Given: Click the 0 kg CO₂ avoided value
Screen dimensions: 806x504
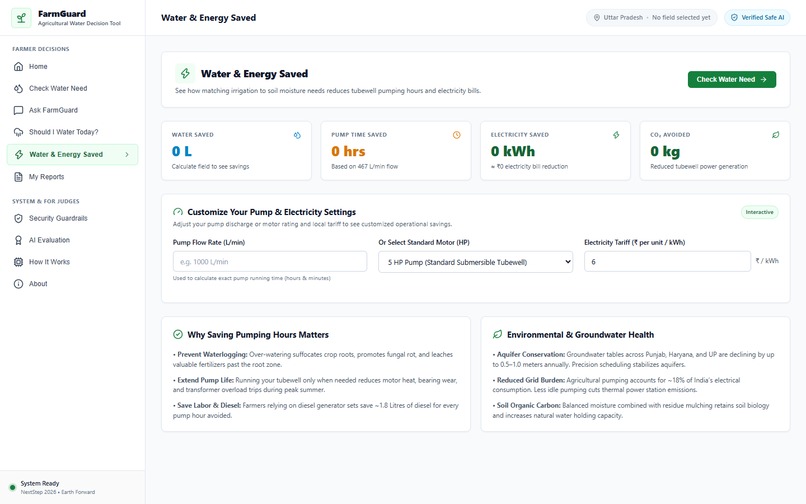Looking at the screenshot, I should coord(665,151).
